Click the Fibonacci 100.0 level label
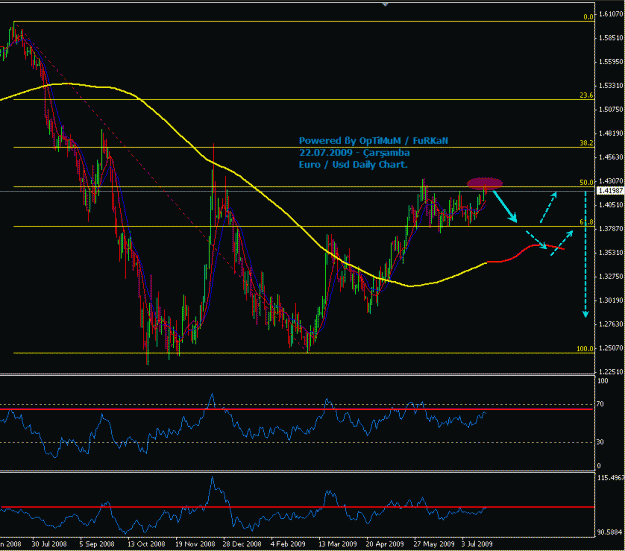Viewport: 625px width, 551px height. coord(585,349)
